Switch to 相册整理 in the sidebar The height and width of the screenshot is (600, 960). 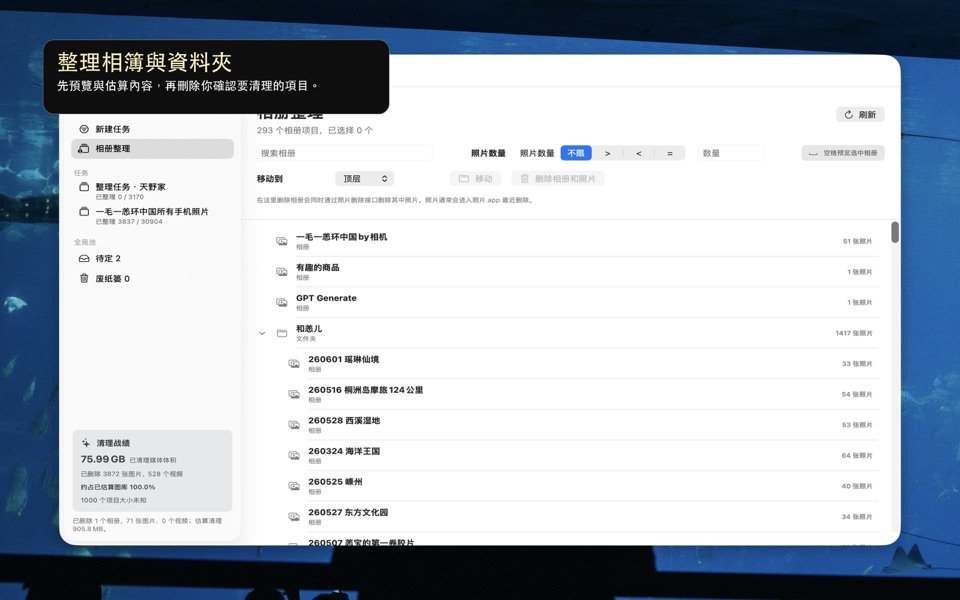(x=152, y=149)
